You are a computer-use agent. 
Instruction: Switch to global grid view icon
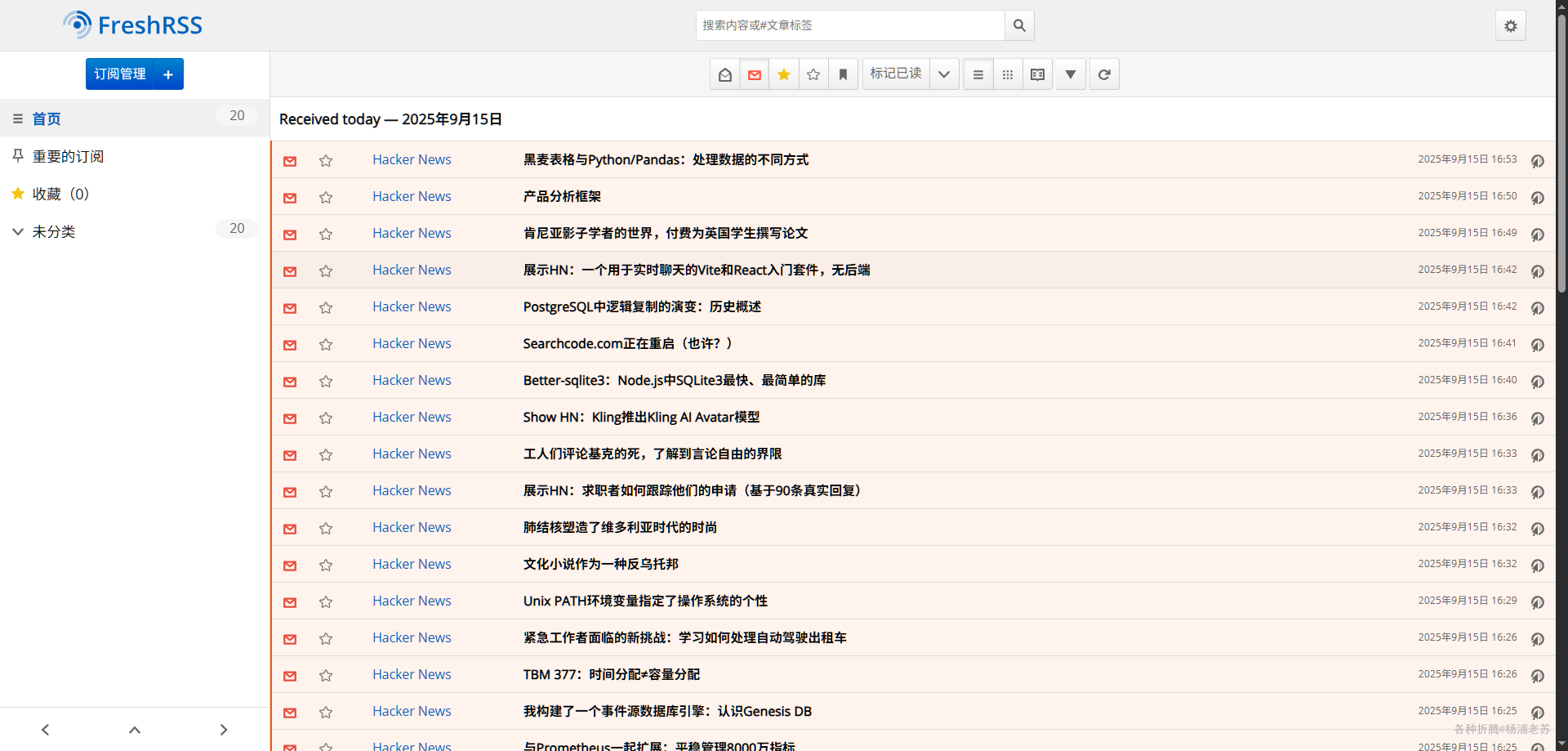pyautogui.click(x=1008, y=74)
